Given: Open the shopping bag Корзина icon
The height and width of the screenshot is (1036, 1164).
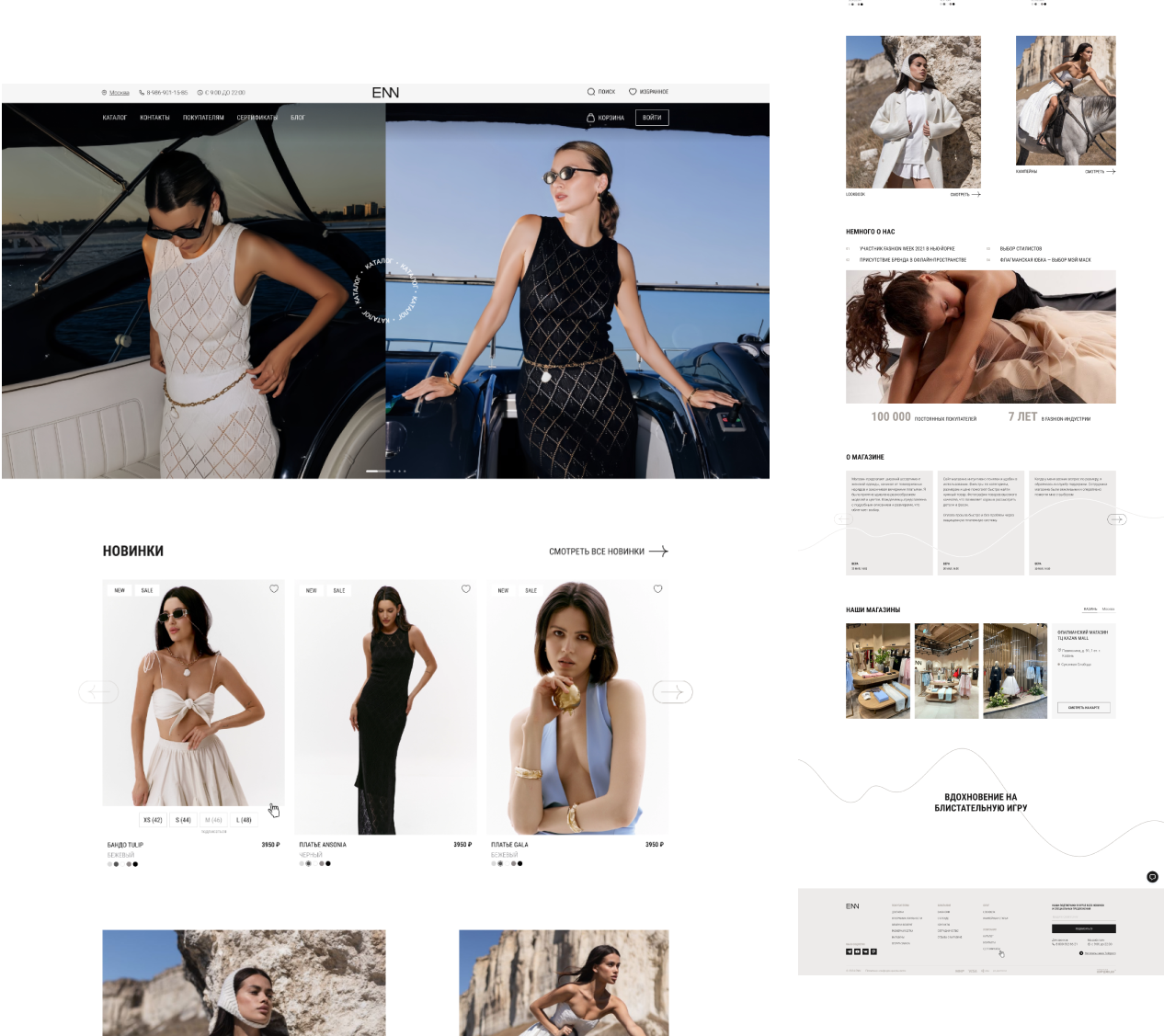Looking at the screenshot, I should pyautogui.click(x=590, y=118).
